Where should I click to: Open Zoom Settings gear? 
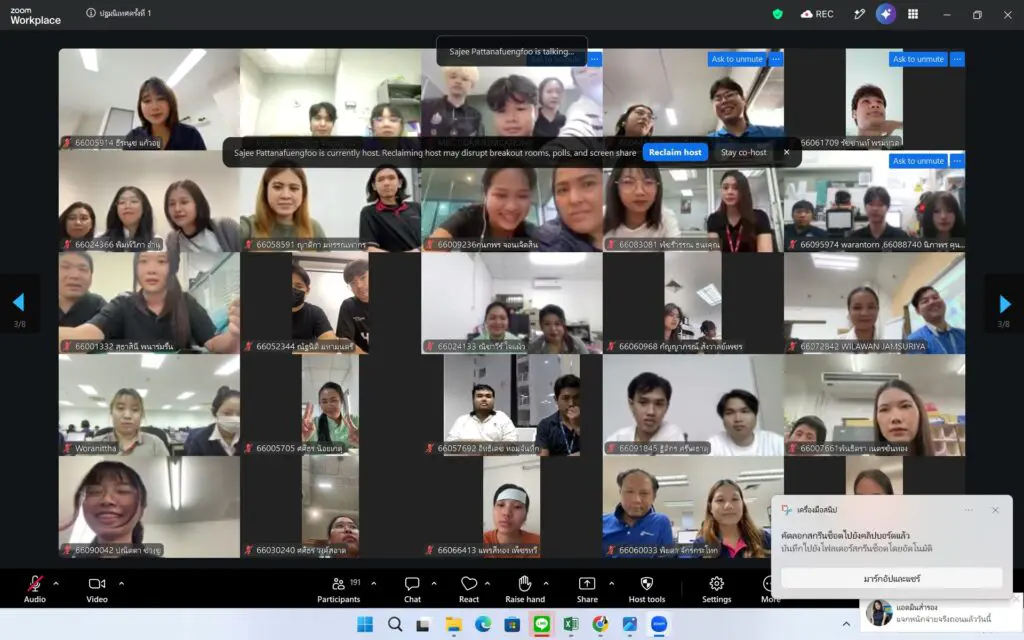pos(716,588)
